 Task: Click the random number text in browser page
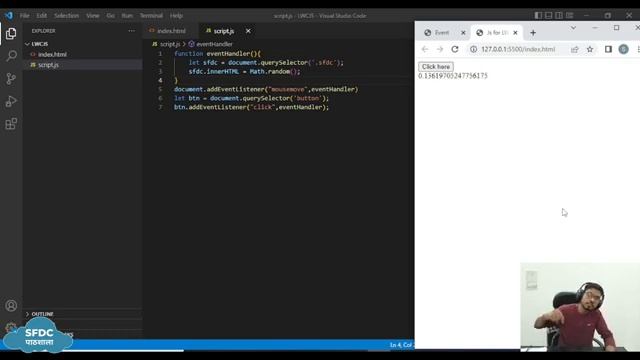[453, 76]
